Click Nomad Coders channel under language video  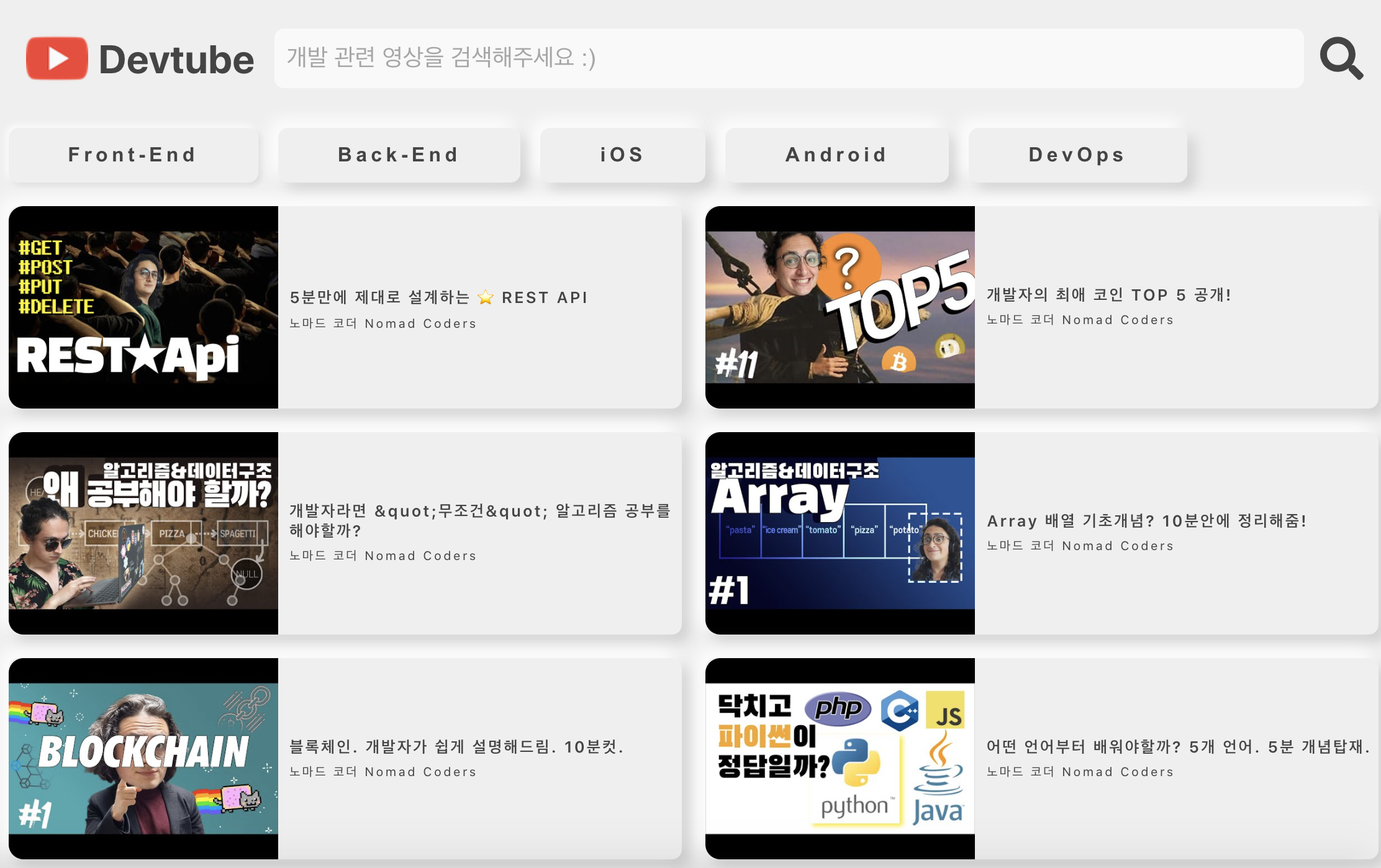(x=1080, y=772)
